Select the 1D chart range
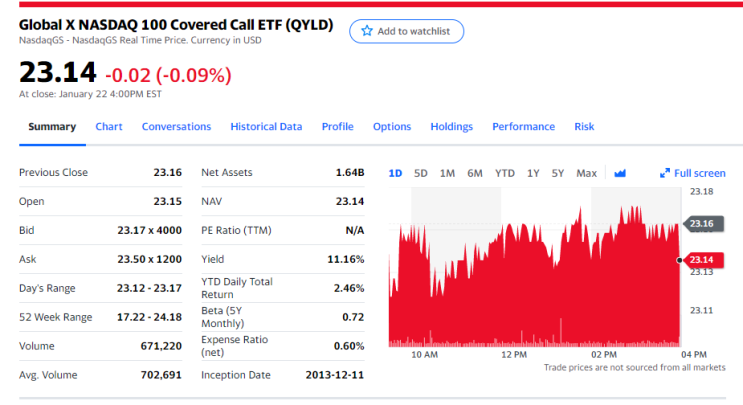Screen dimensions: 743x405 (x=395, y=173)
